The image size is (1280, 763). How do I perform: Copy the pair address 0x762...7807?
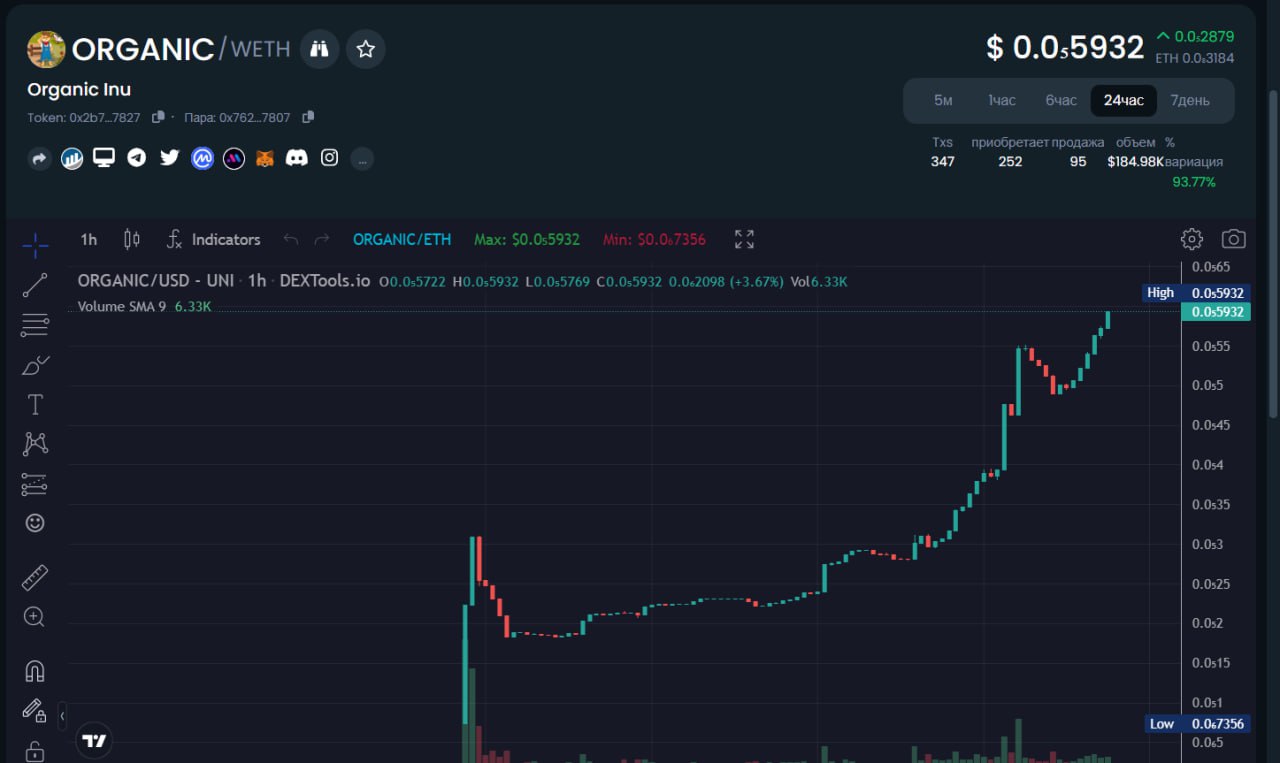(308, 117)
